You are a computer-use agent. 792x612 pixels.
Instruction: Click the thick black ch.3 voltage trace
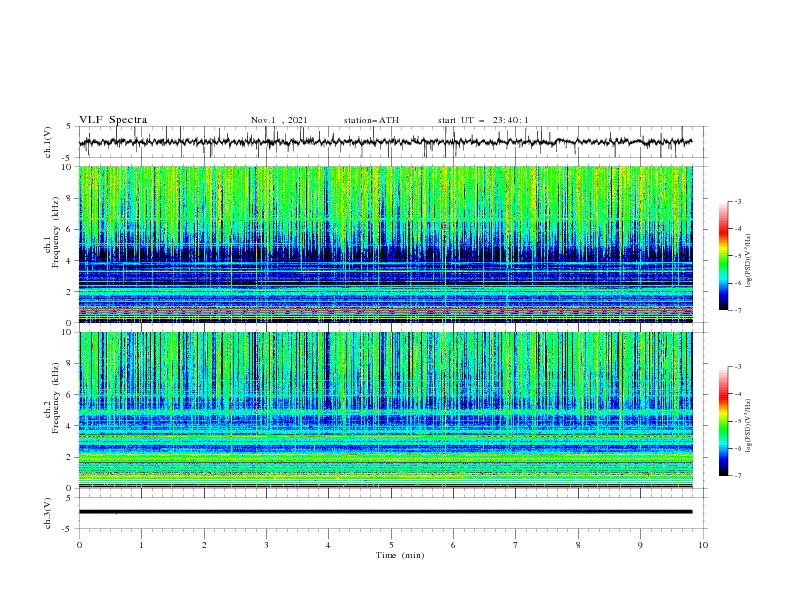(385, 512)
